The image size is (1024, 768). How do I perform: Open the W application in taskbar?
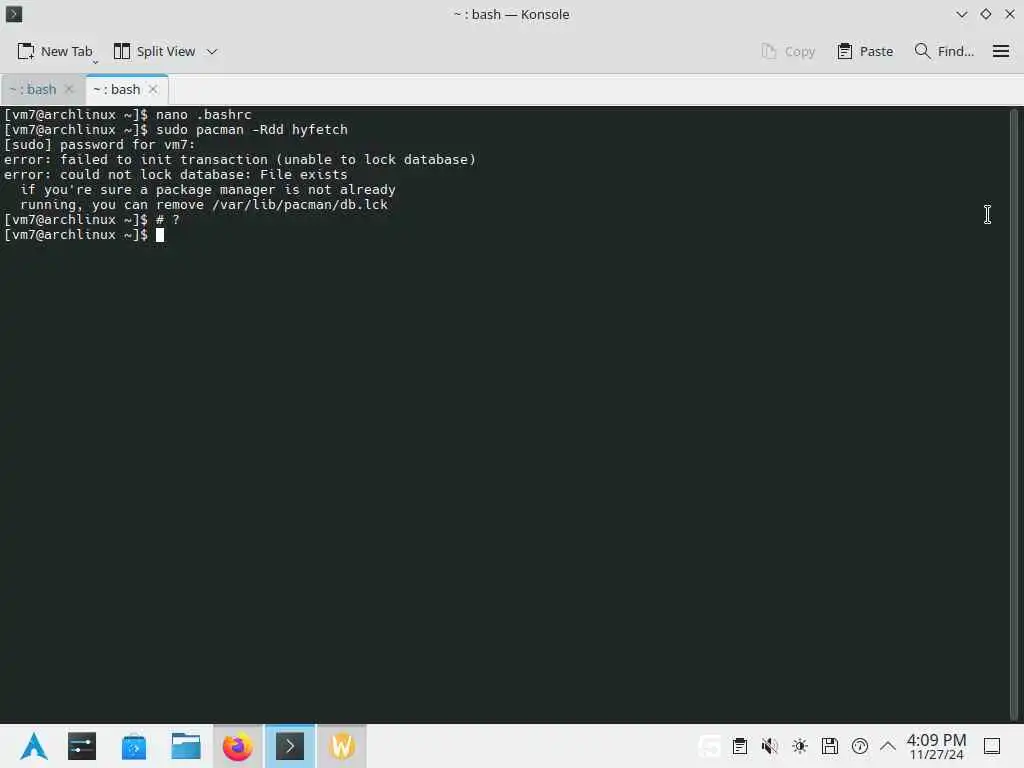342,746
